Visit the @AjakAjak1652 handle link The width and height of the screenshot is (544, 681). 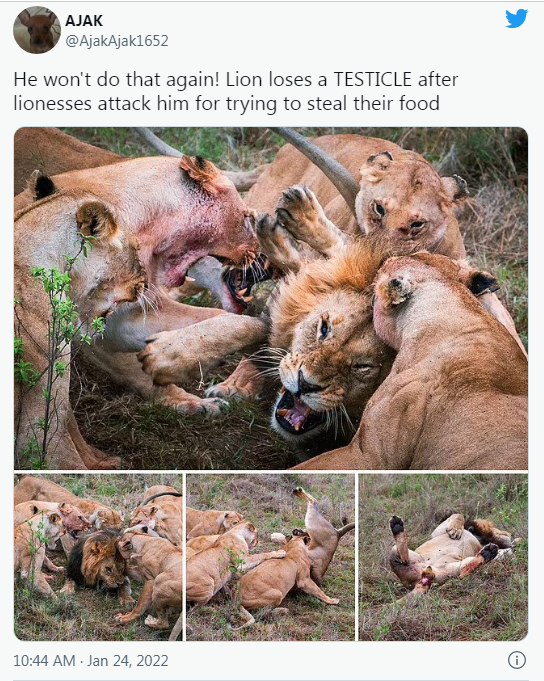117,41
